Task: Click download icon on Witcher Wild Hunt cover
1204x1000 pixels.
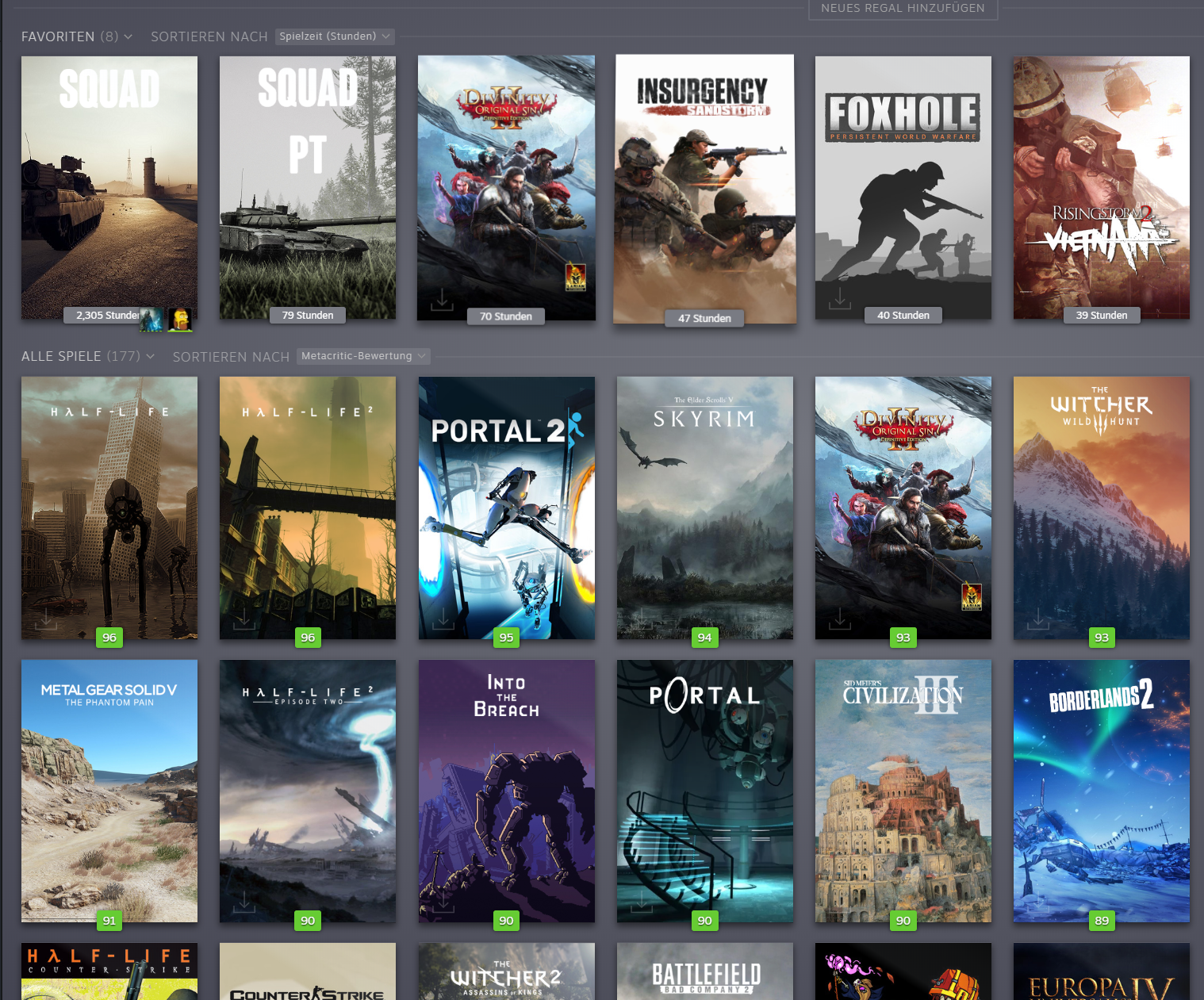Action: [1038, 619]
